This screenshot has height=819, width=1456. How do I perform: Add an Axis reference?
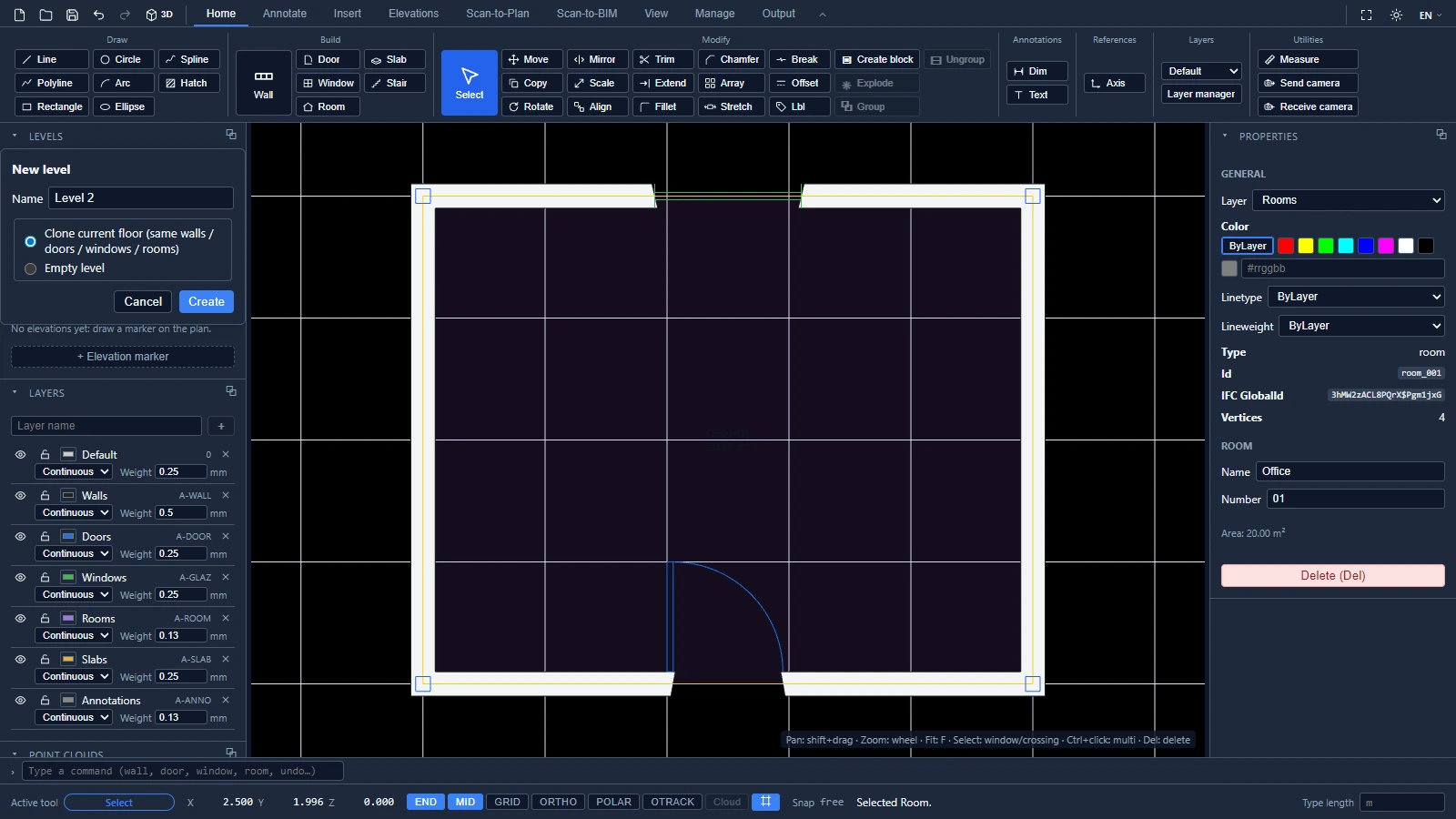[1115, 83]
